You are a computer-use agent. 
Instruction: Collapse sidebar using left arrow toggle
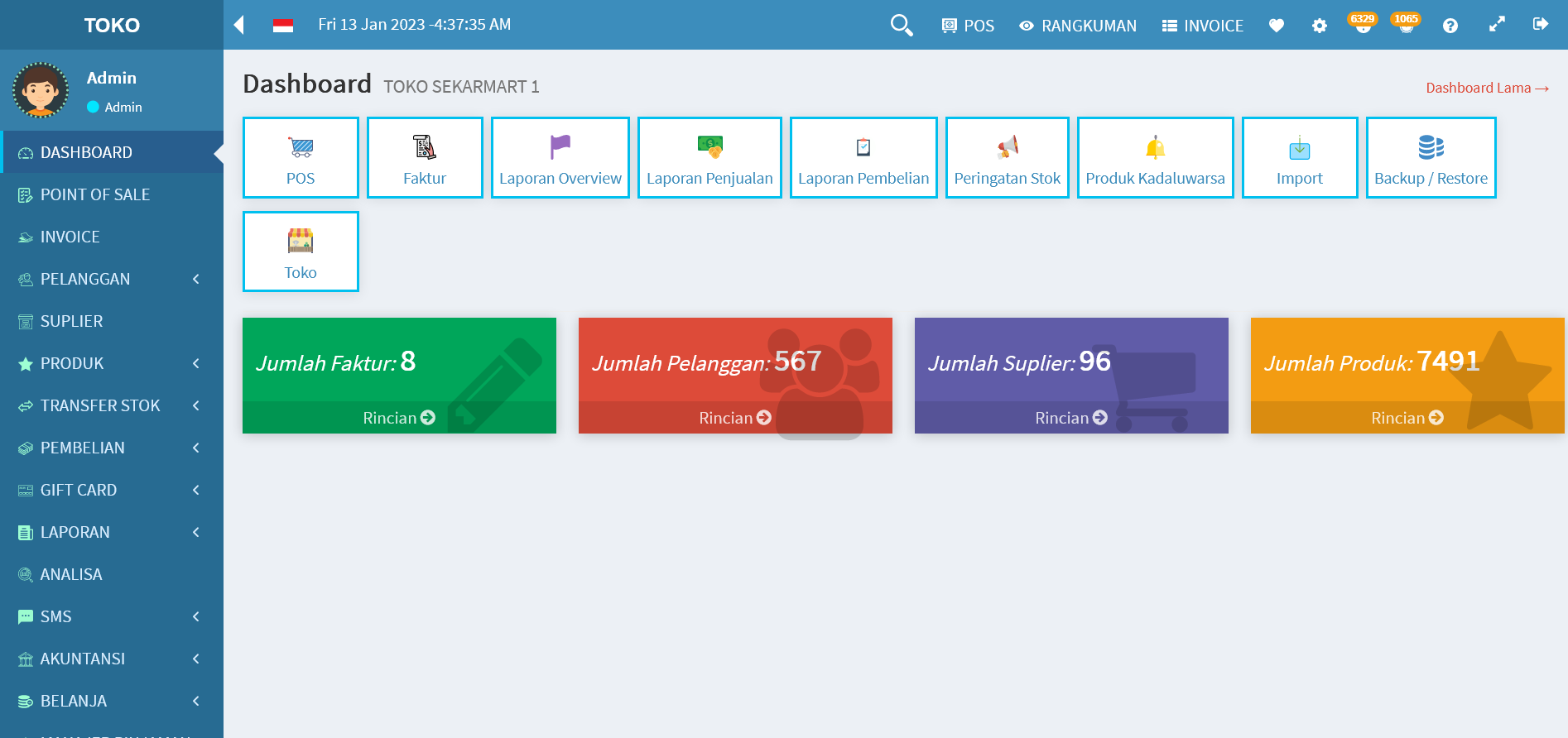[x=239, y=25]
